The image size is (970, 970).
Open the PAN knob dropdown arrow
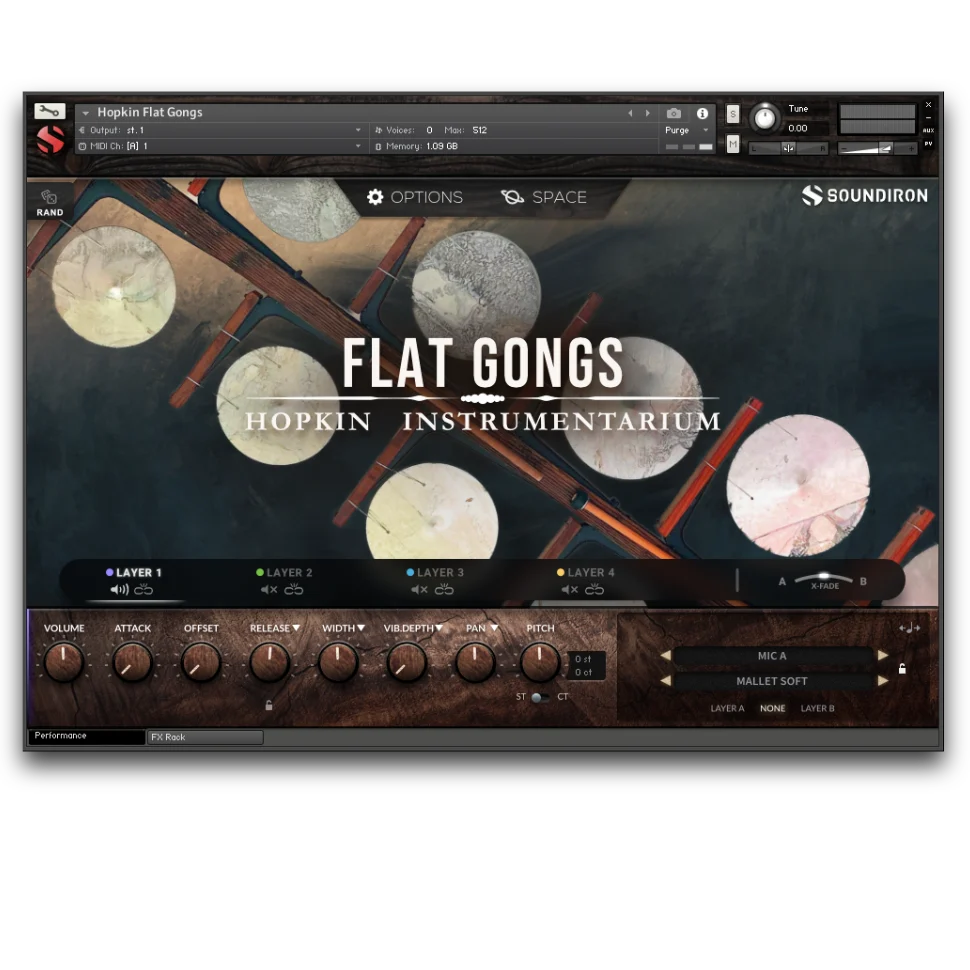[494, 628]
